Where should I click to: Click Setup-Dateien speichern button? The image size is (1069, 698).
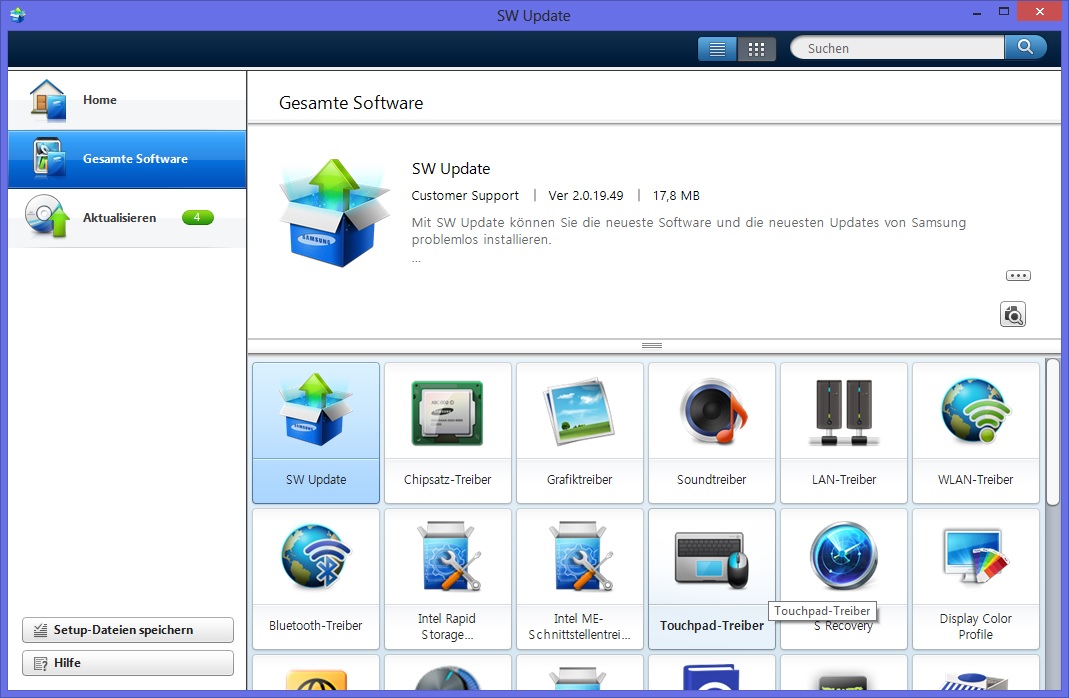pyautogui.click(x=127, y=630)
